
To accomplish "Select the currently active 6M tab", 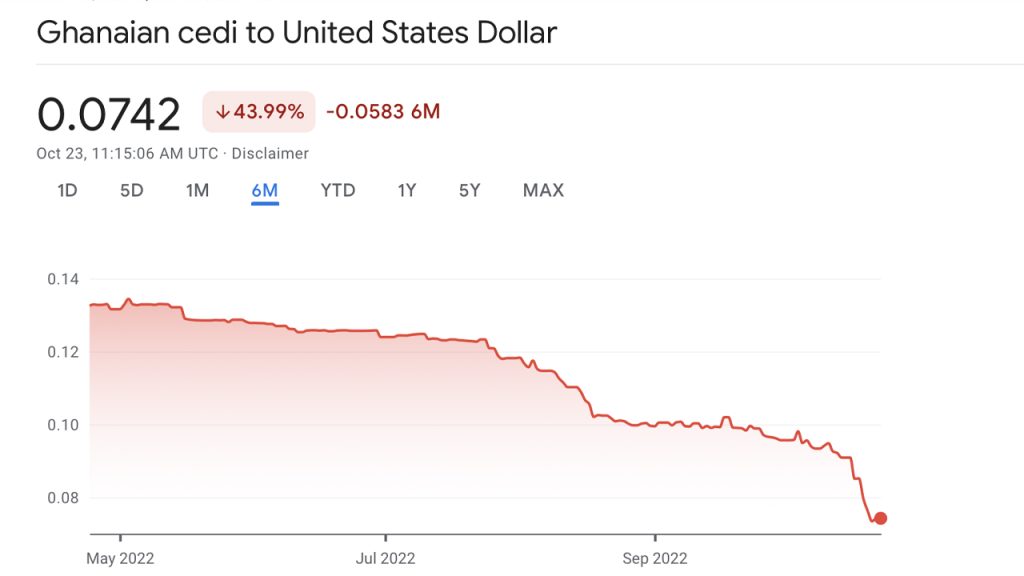I will point(264,189).
